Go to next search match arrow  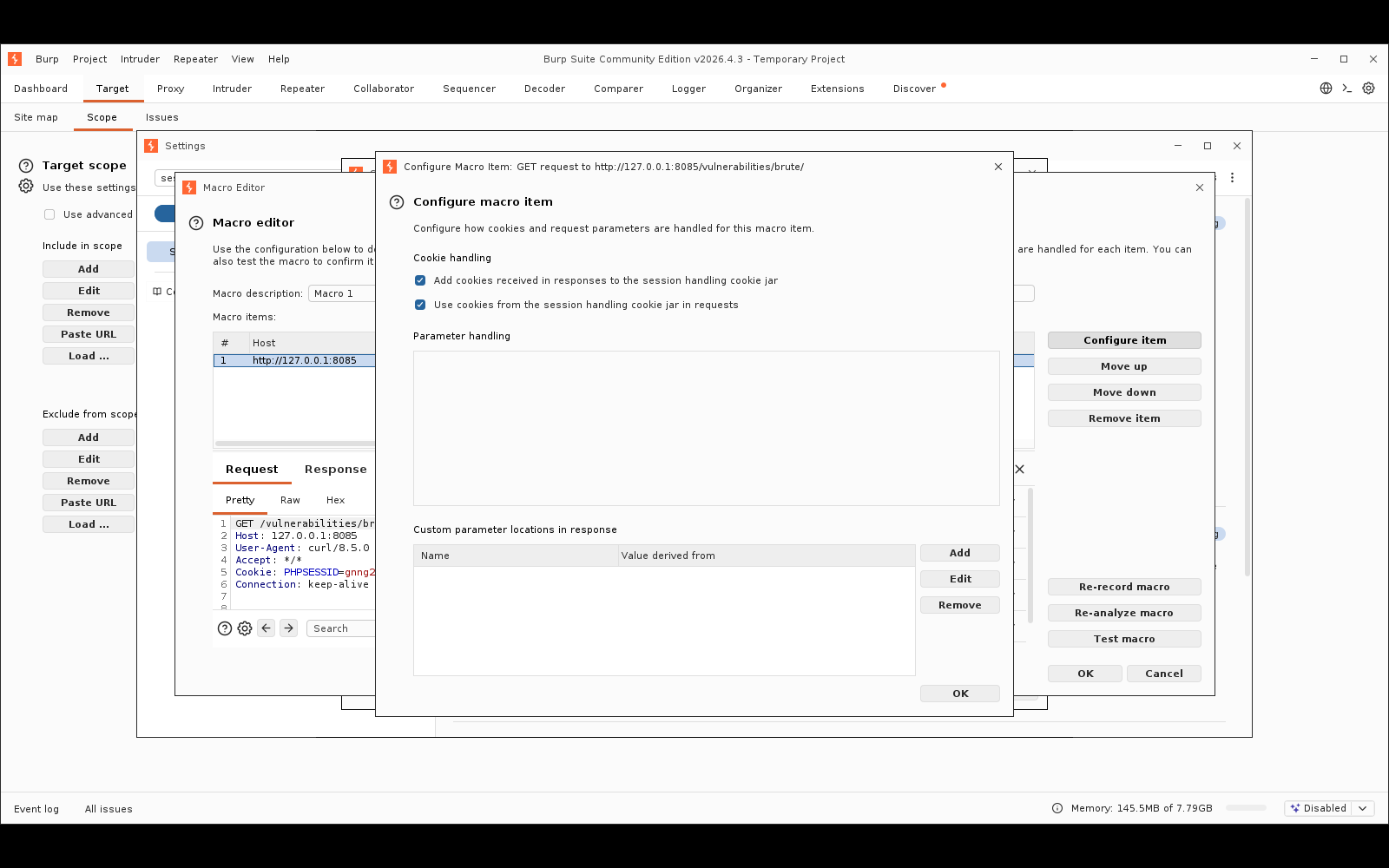pos(289,628)
